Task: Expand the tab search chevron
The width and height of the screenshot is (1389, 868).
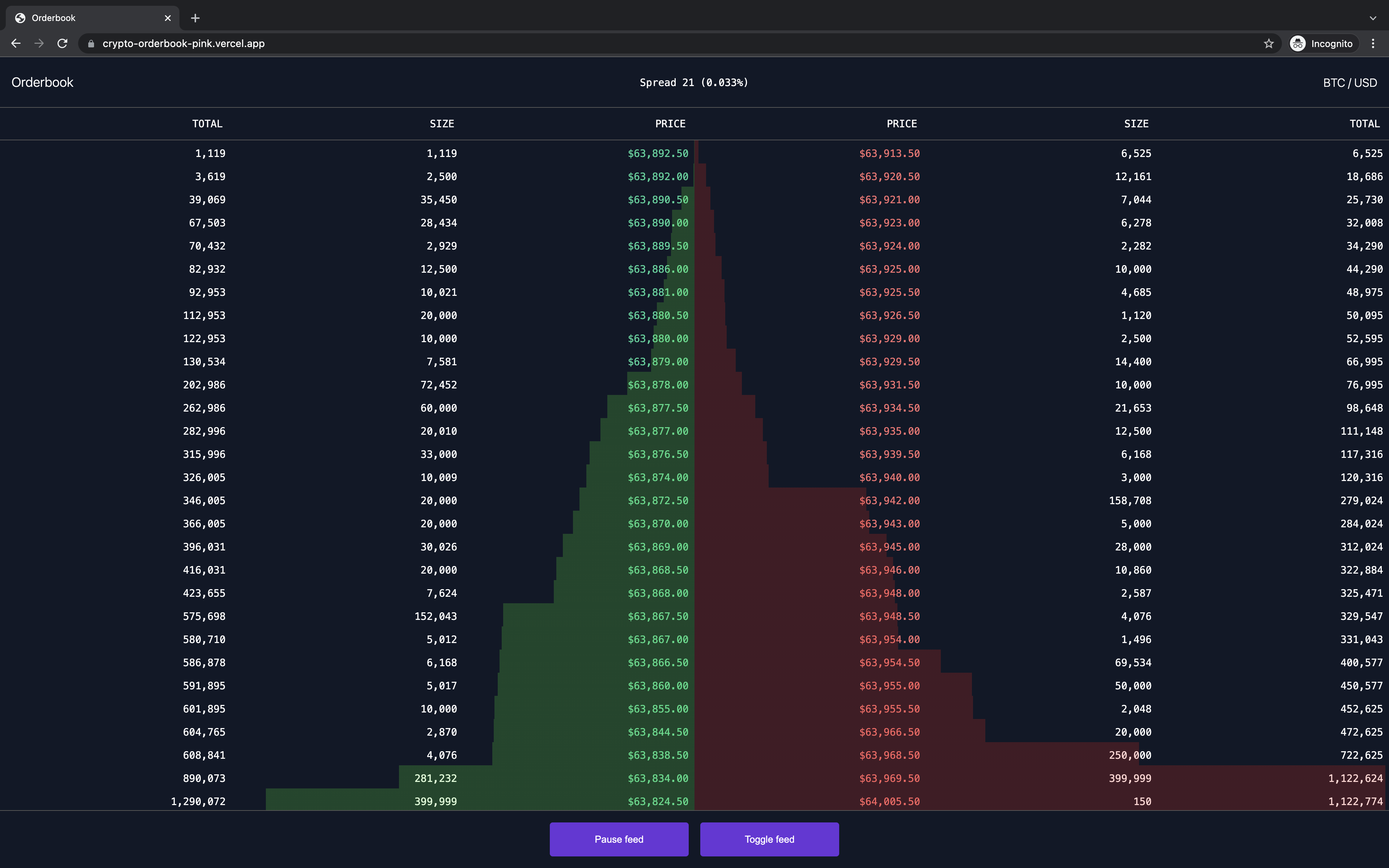Action: click(1373, 18)
